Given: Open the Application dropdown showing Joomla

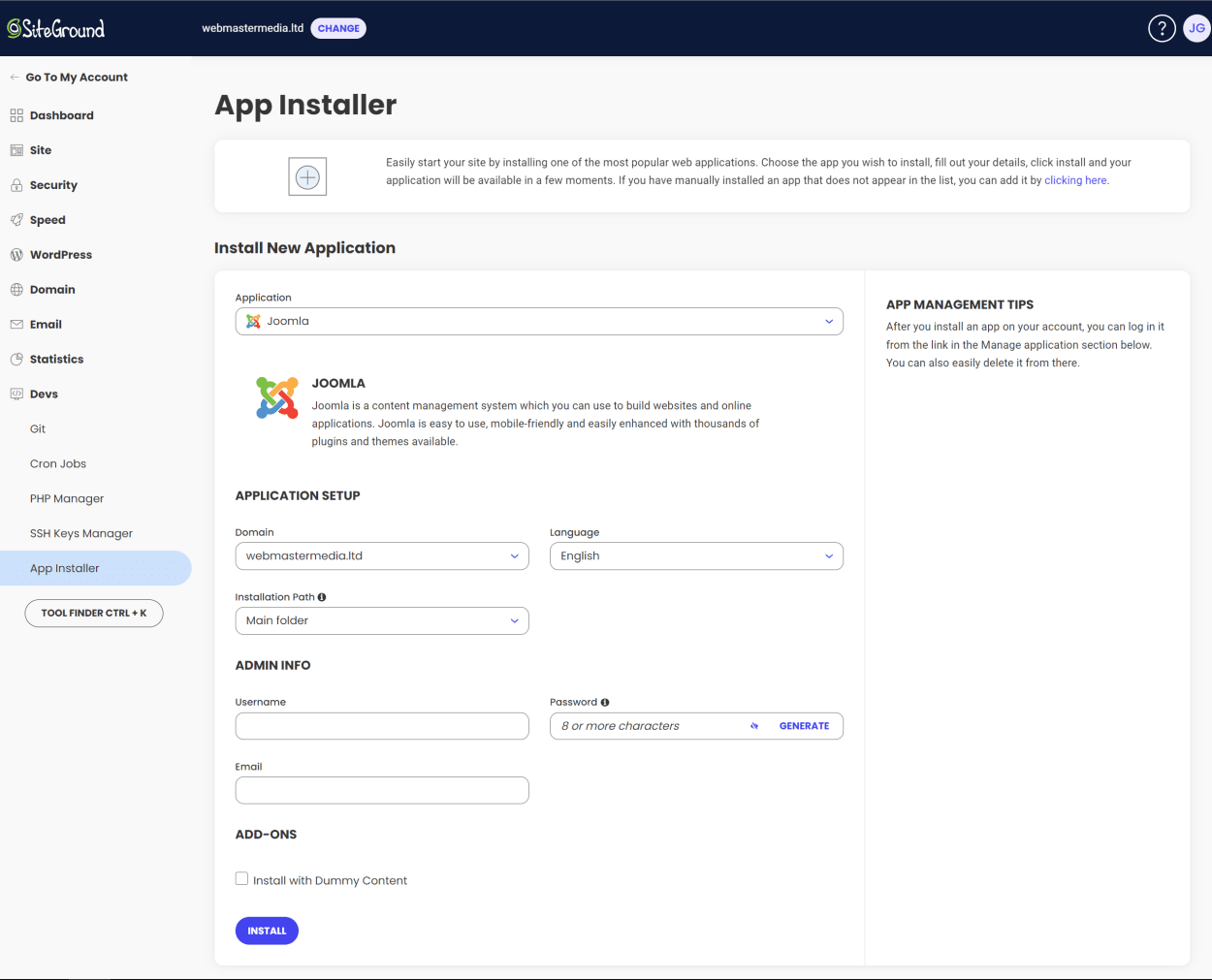Looking at the screenshot, I should coord(539,322).
